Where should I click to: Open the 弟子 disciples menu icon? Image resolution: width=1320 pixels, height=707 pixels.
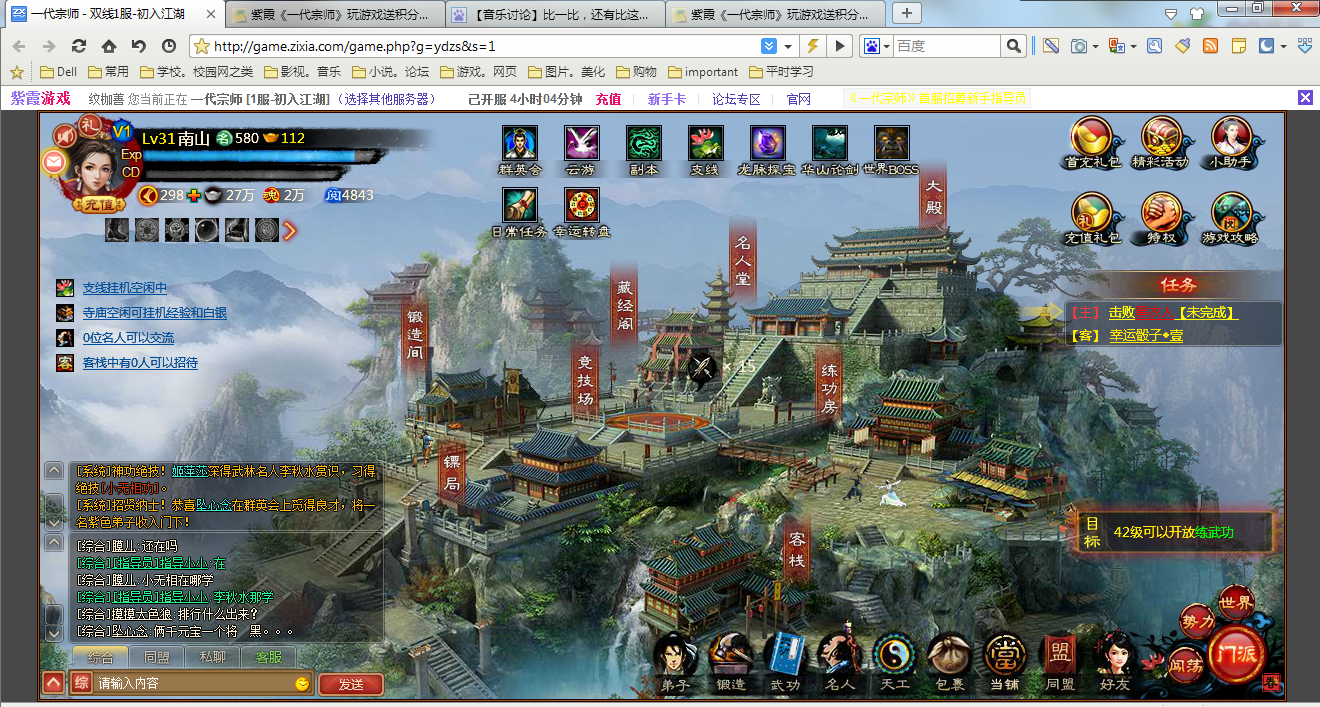tap(674, 662)
